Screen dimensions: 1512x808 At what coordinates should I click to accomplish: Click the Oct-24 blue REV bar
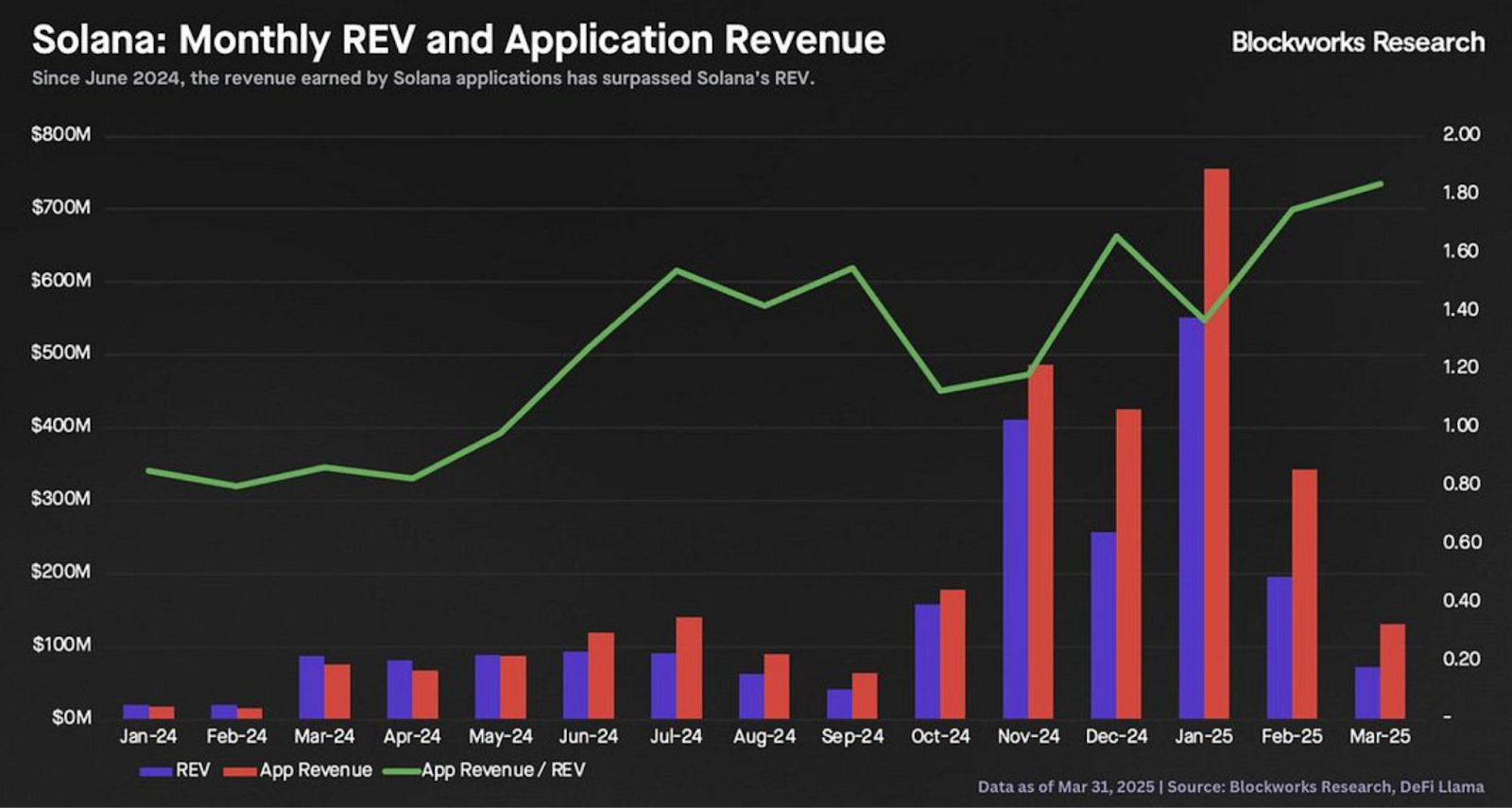tap(927, 661)
